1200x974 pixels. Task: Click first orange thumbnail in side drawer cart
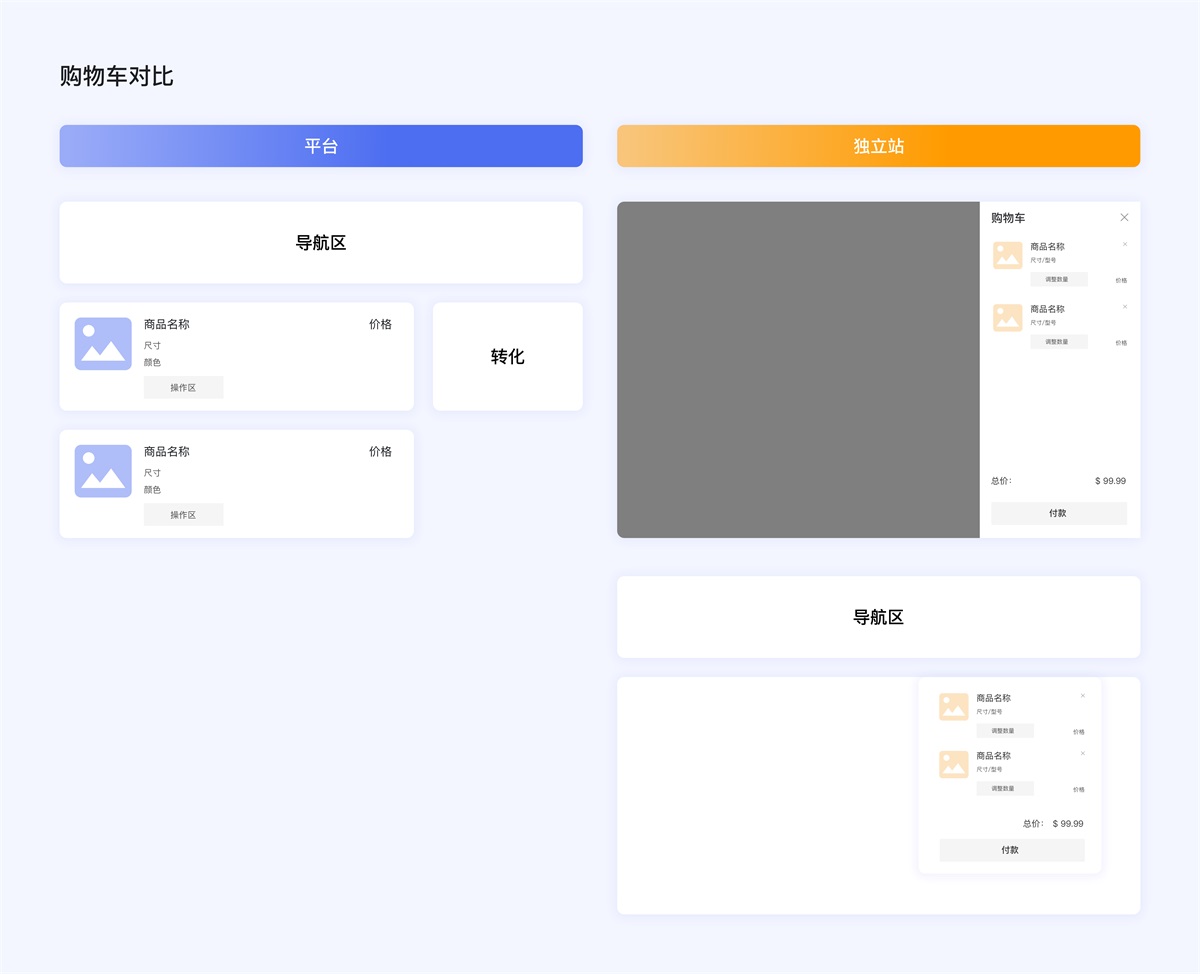[1007, 255]
